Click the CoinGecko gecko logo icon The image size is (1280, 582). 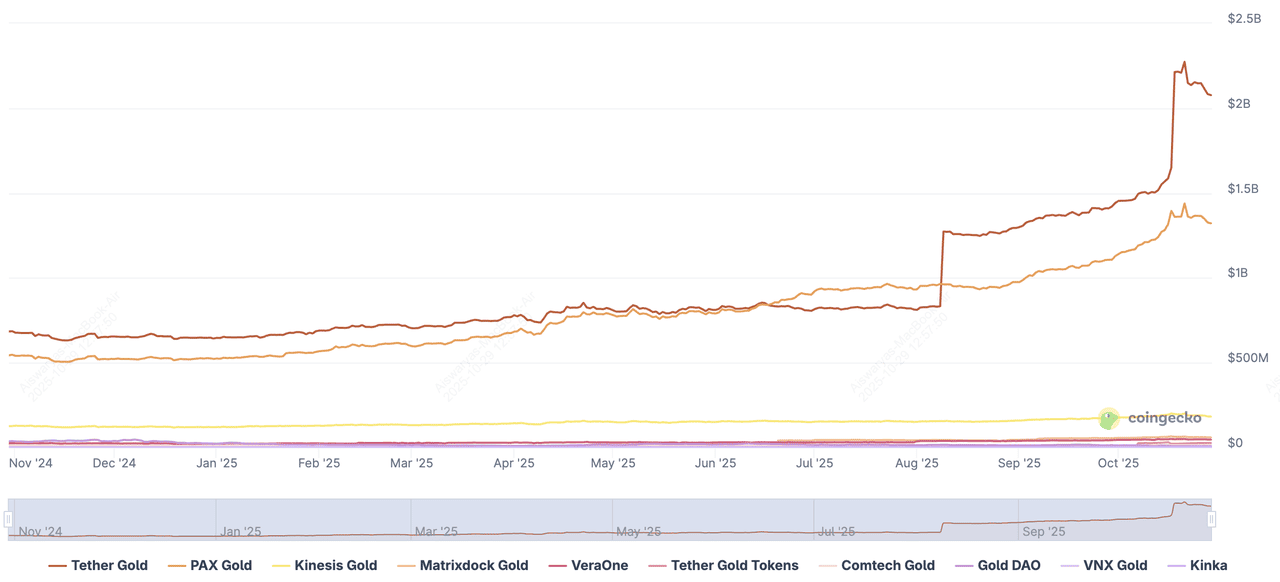coord(1109,419)
